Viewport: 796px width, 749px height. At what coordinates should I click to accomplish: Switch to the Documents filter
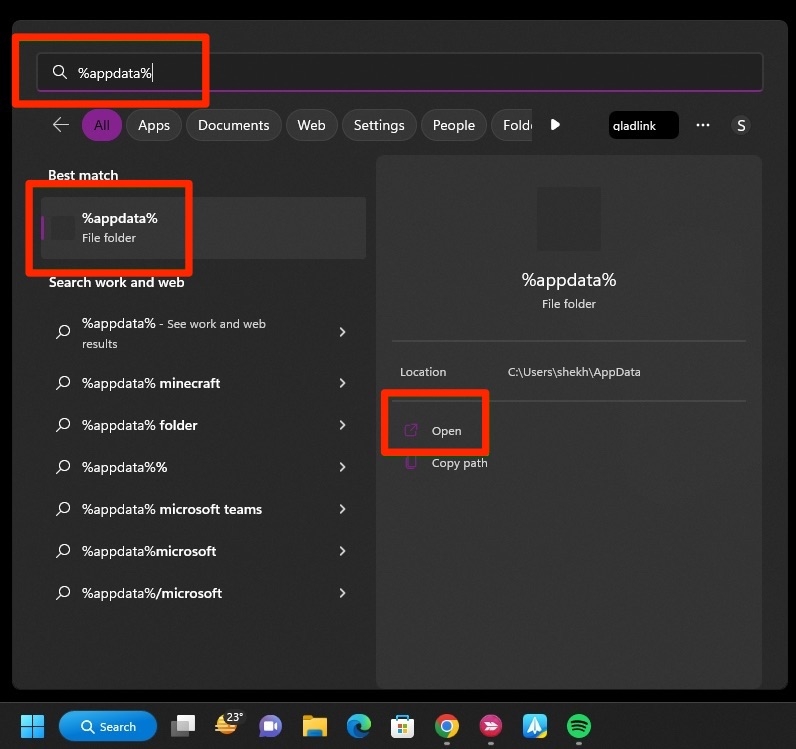(234, 125)
